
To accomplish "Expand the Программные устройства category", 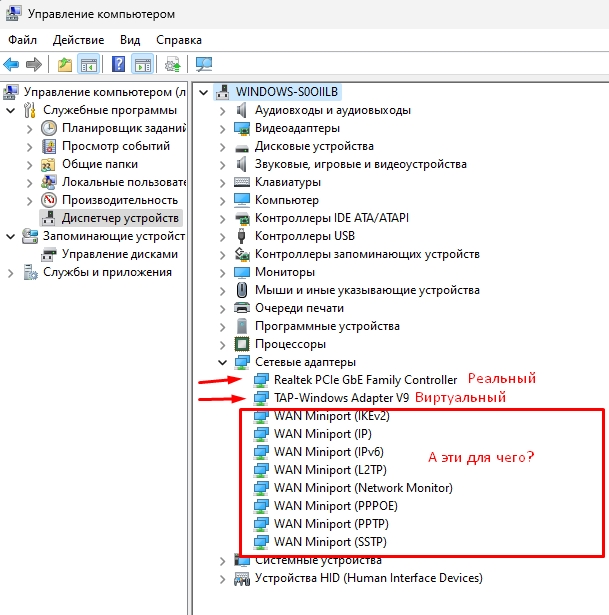I will coord(222,327).
